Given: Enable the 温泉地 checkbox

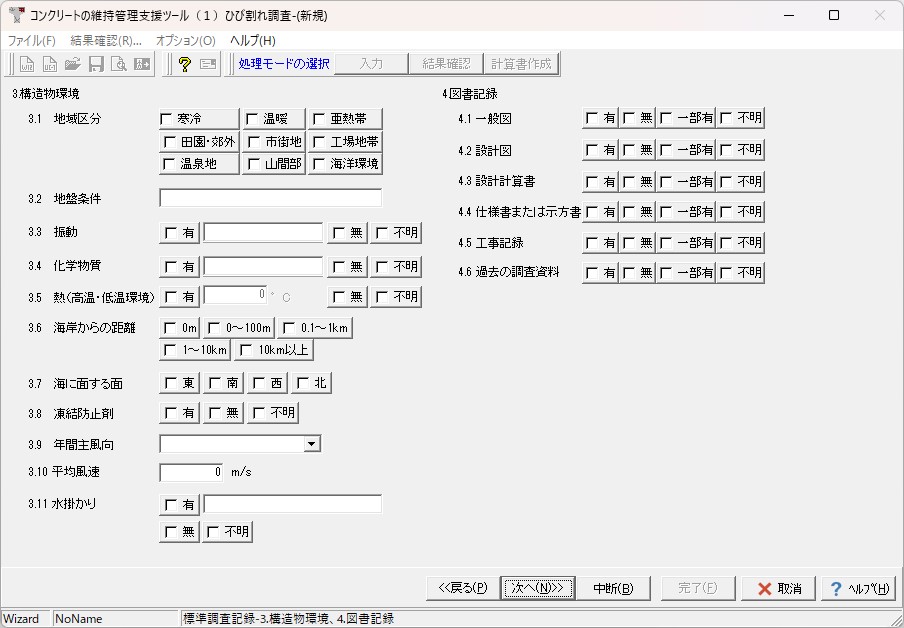Looking at the screenshot, I should pos(169,164).
